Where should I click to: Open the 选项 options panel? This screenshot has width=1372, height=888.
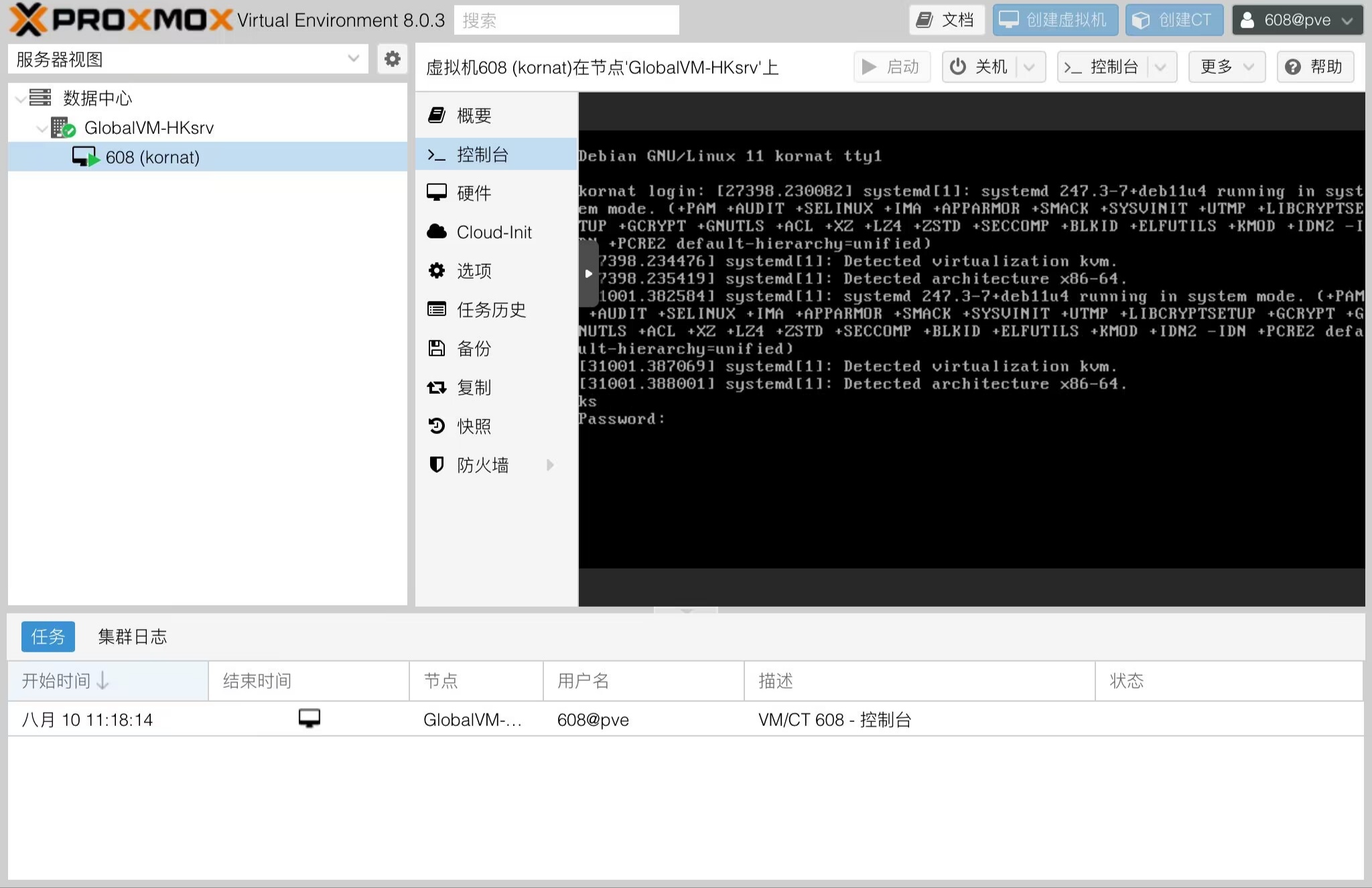click(x=474, y=271)
